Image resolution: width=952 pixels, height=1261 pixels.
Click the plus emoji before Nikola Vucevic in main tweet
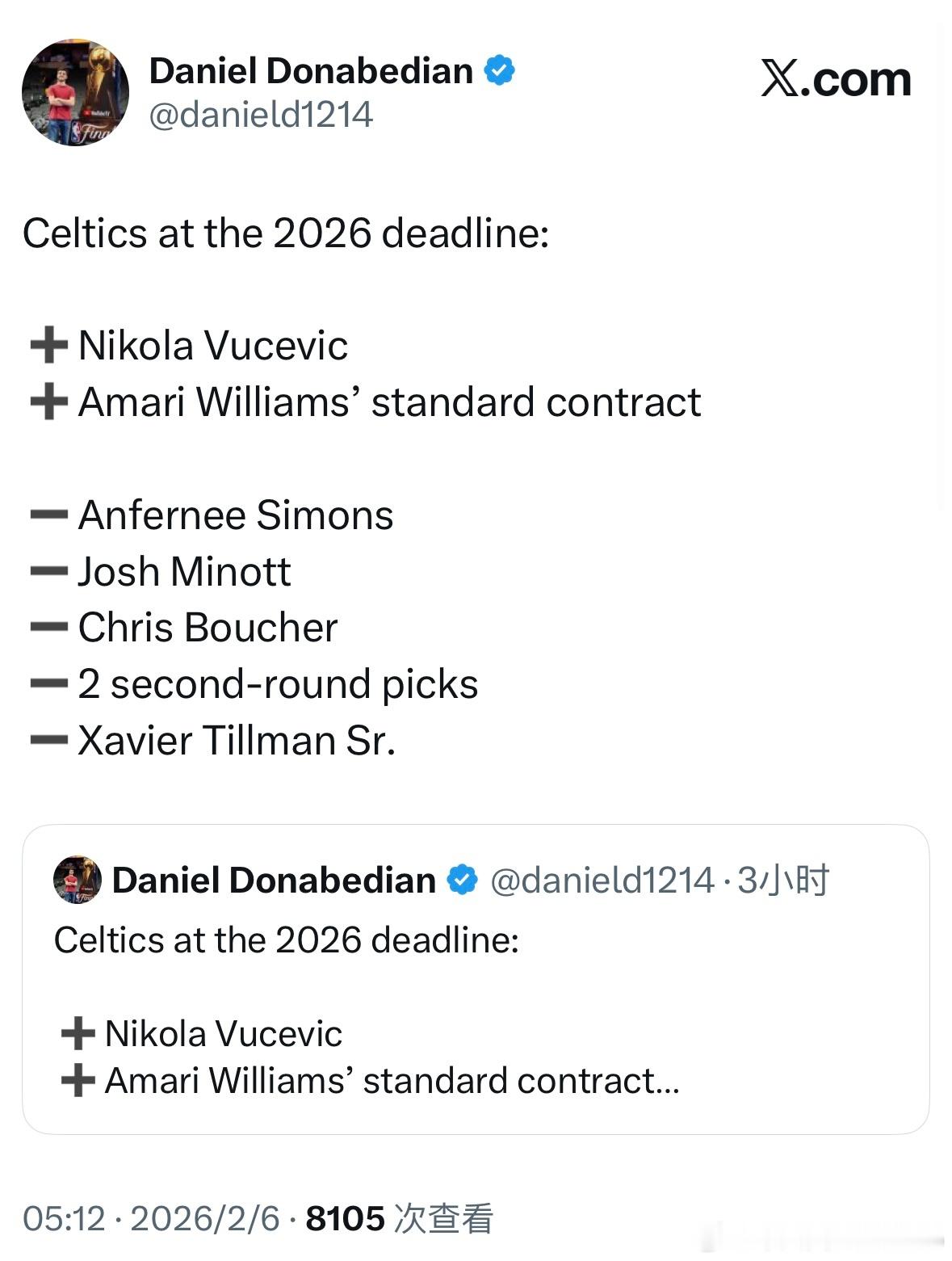[48, 346]
